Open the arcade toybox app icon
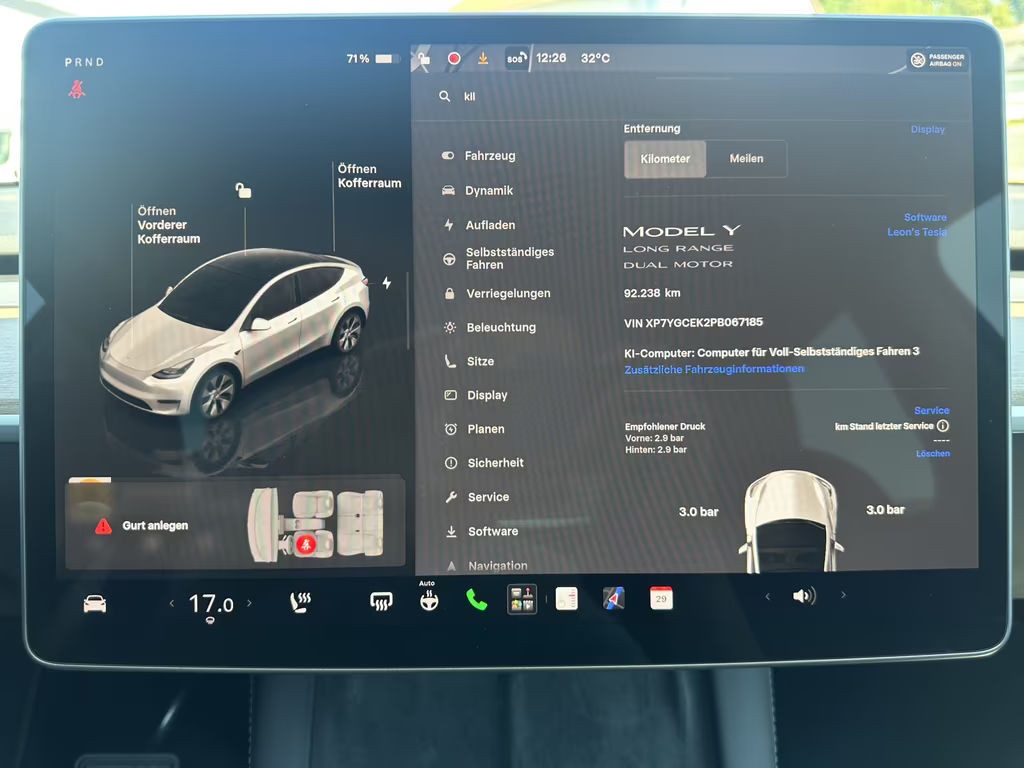The width and height of the screenshot is (1024, 768). coord(522,599)
